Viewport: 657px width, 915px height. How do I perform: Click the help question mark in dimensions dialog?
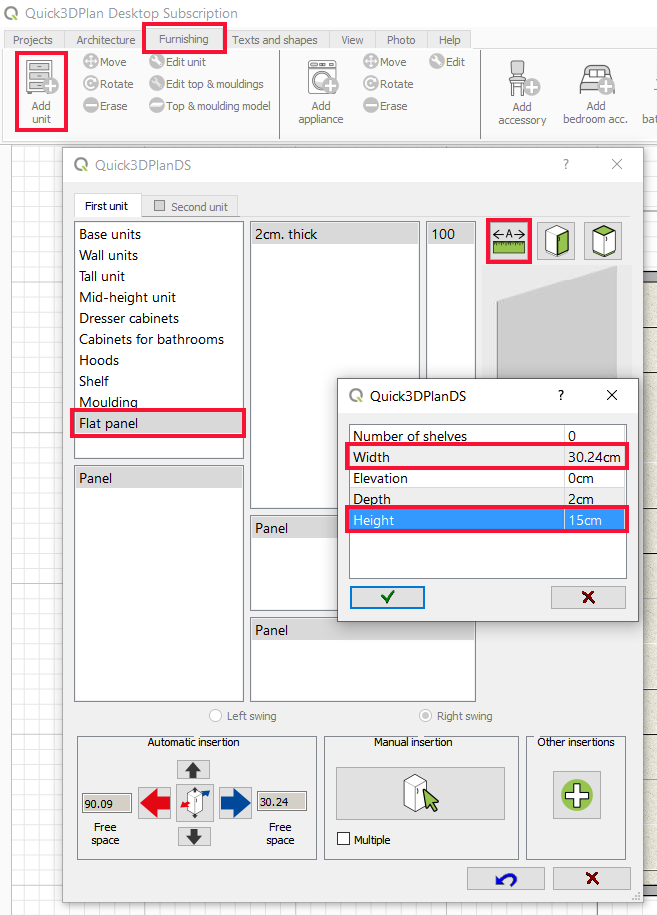(561, 396)
